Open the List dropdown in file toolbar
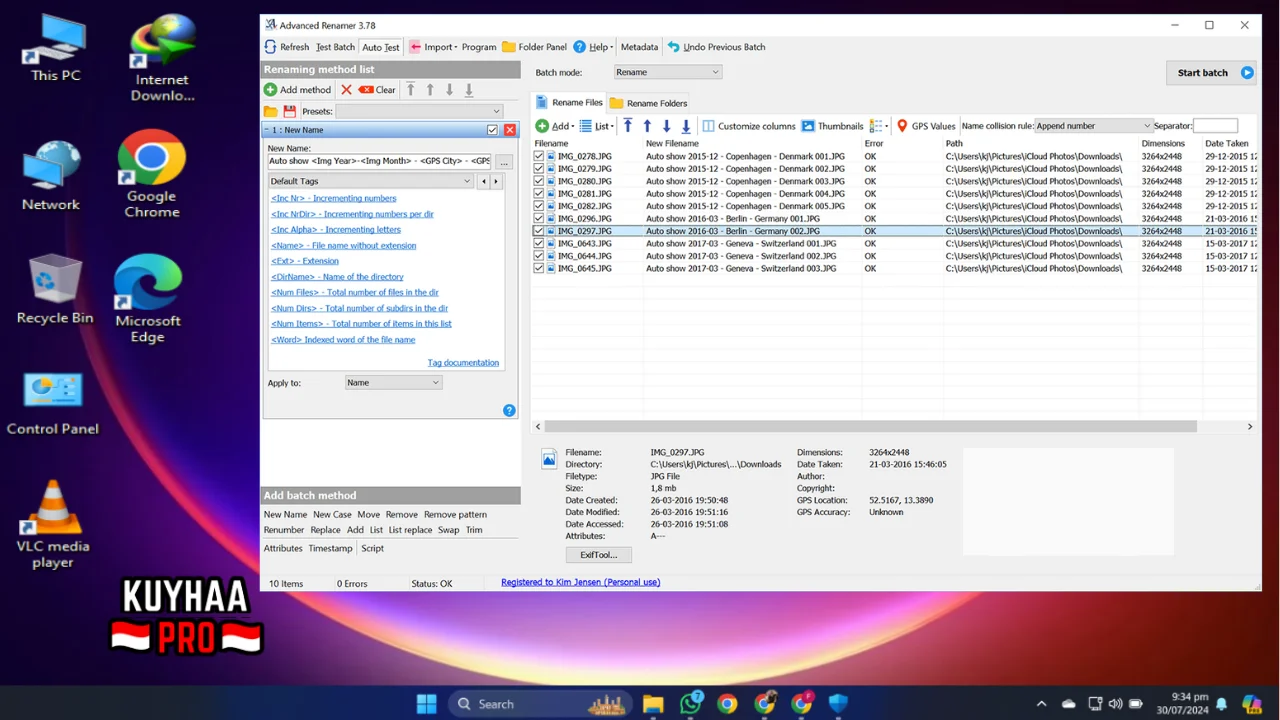 [596, 126]
